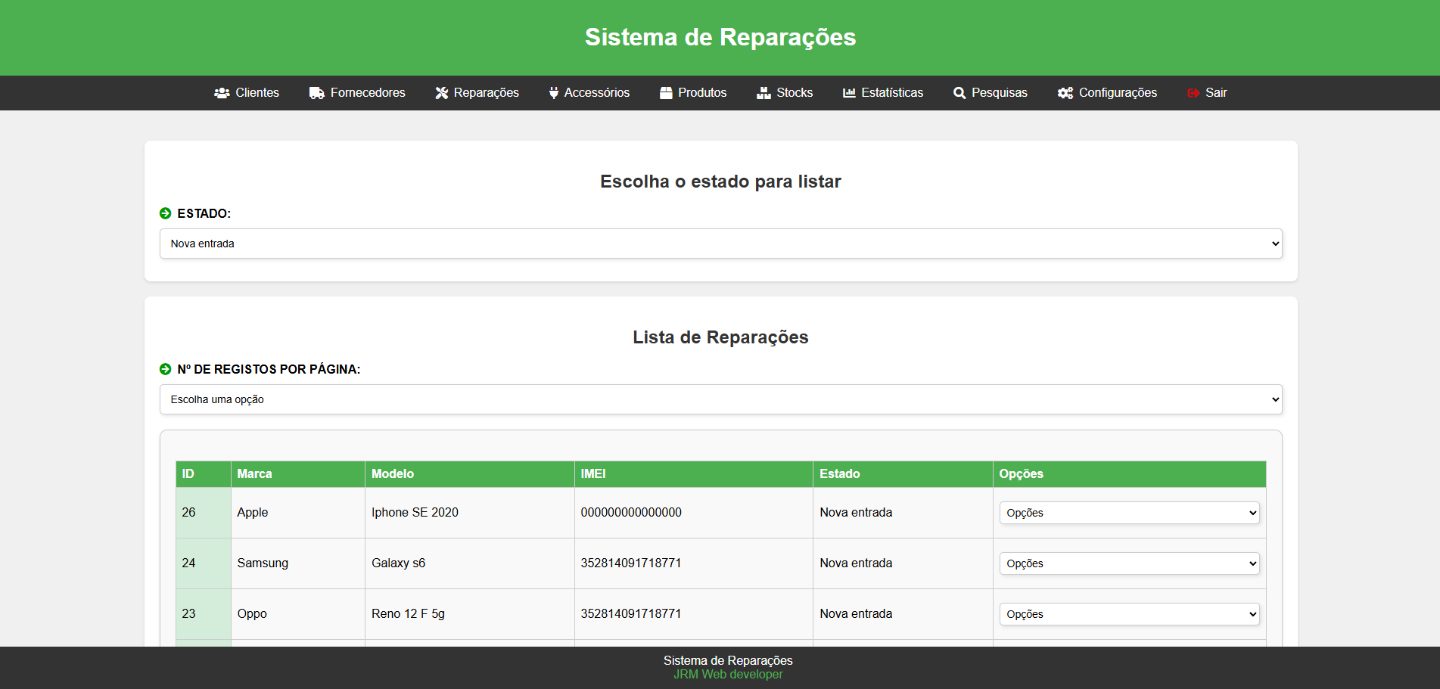Click the 'Lista de Reparações' heading
The height and width of the screenshot is (689, 1440).
(x=721, y=338)
